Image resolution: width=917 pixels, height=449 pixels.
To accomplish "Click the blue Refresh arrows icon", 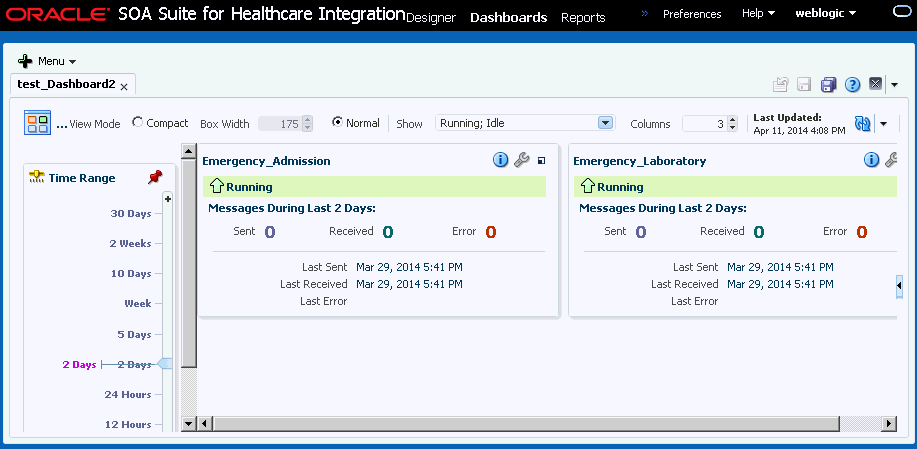I will 863,123.
